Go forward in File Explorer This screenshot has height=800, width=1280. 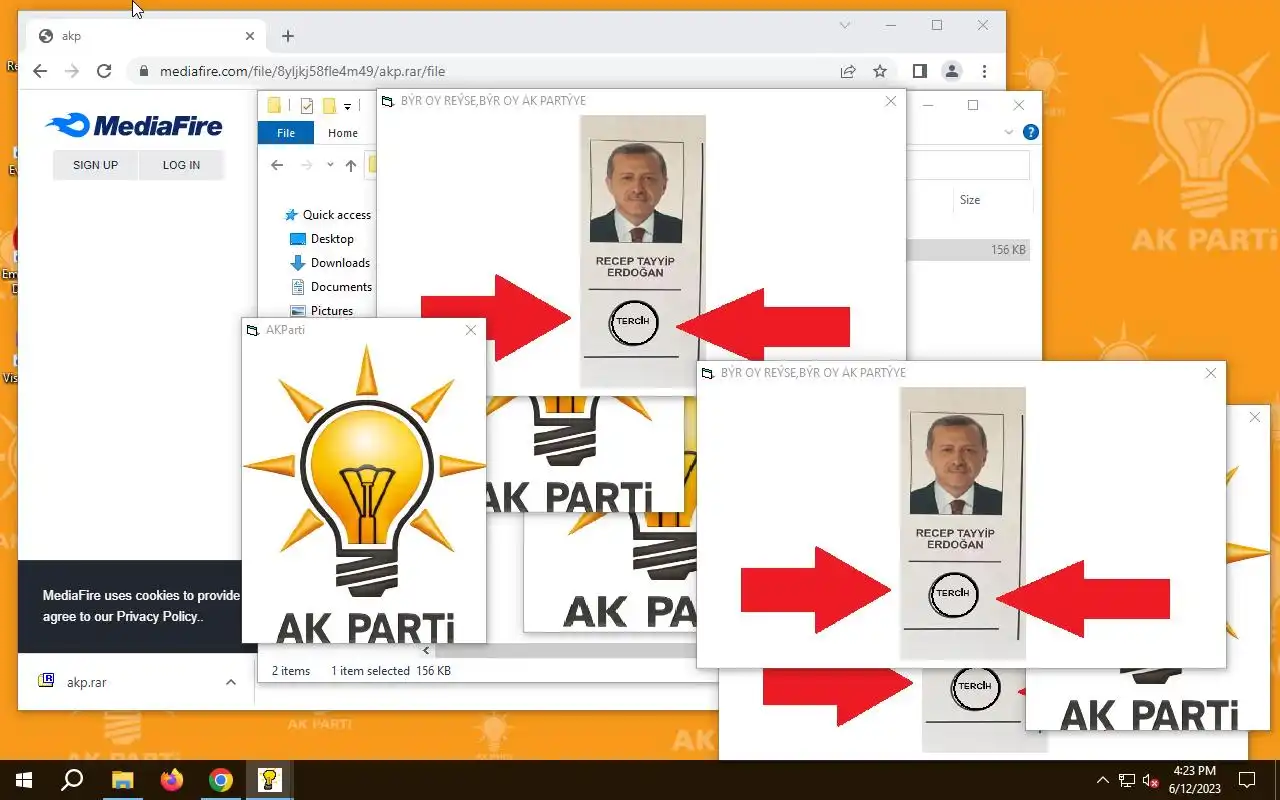pyautogui.click(x=307, y=165)
